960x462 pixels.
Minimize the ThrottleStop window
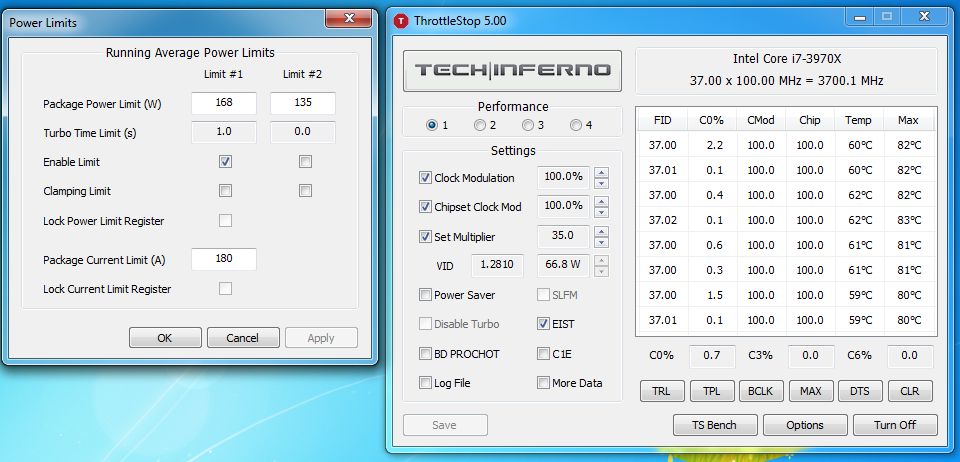pyautogui.click(x=860, y=18)
